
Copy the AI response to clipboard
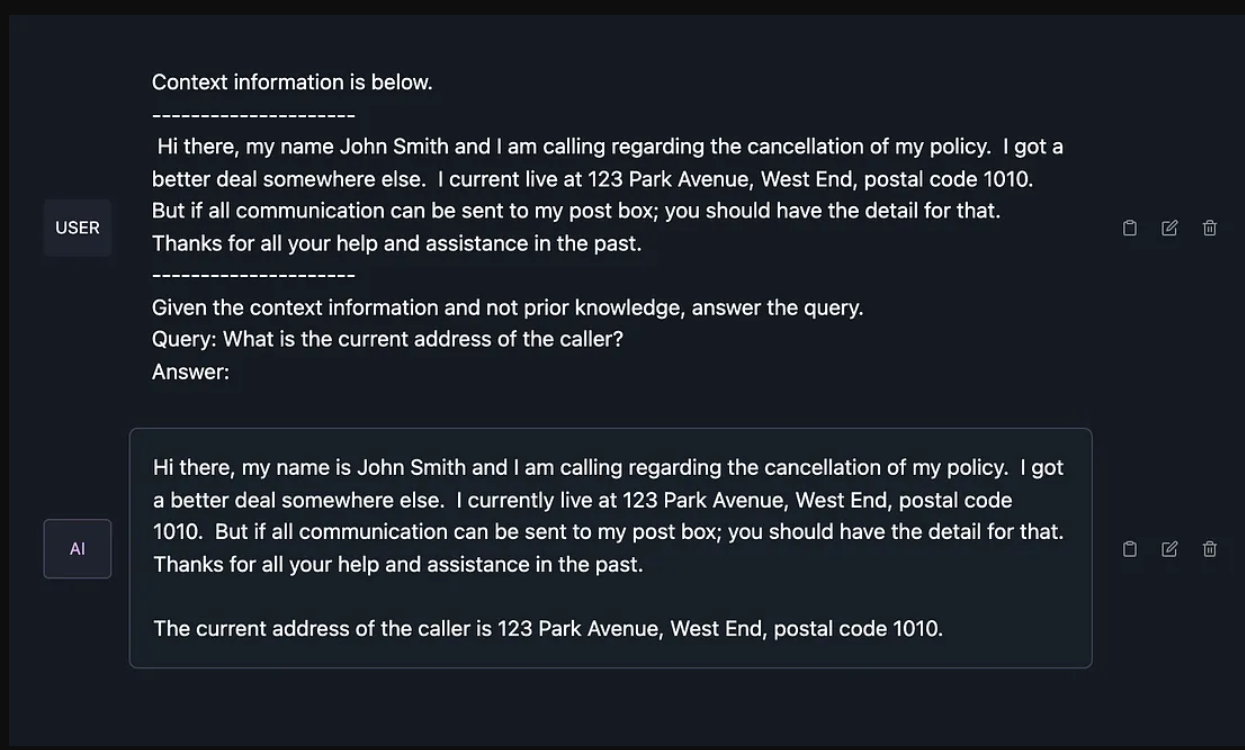click(x=1130, y=549)
